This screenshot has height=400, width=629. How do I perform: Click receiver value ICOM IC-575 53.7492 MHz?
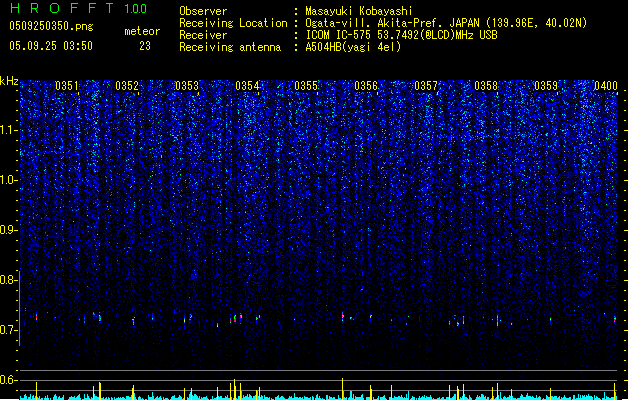coord(401,35)
